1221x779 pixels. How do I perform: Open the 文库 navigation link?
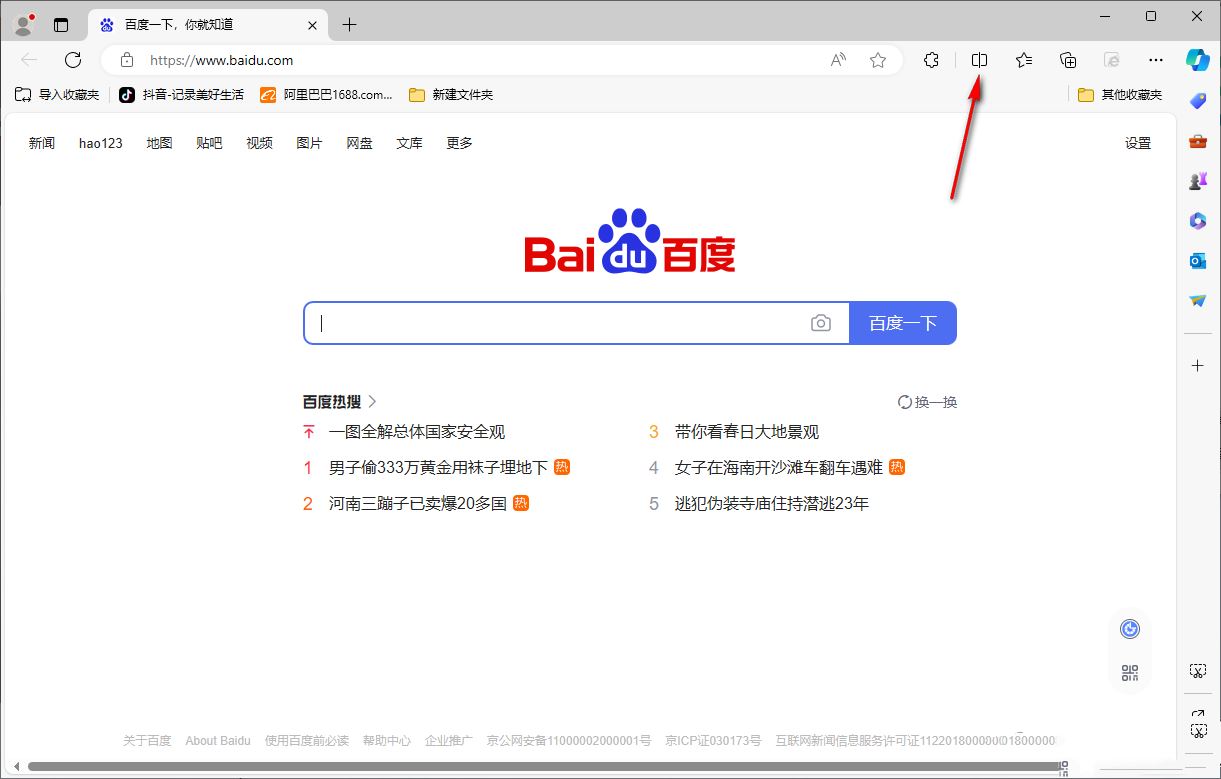point(410,143)
